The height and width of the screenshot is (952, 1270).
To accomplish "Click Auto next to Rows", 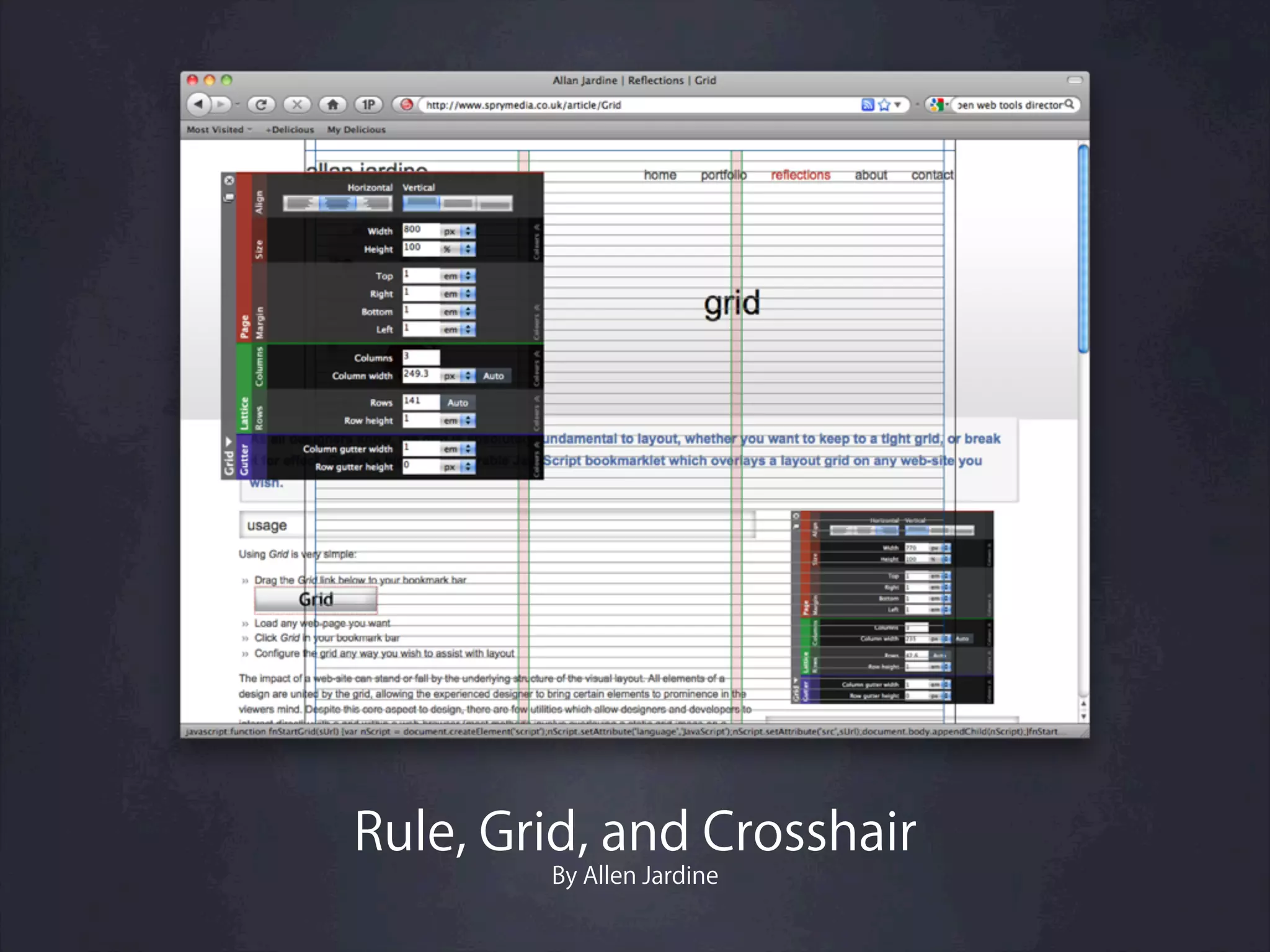I will pos(458,403).
